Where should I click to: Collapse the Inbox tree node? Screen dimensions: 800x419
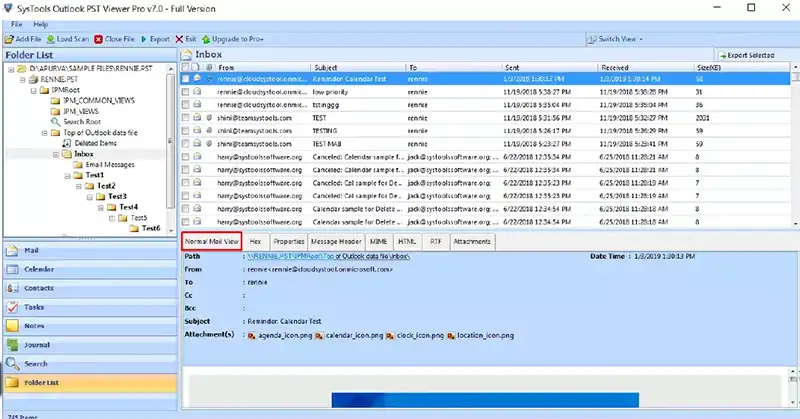point(56,154)
